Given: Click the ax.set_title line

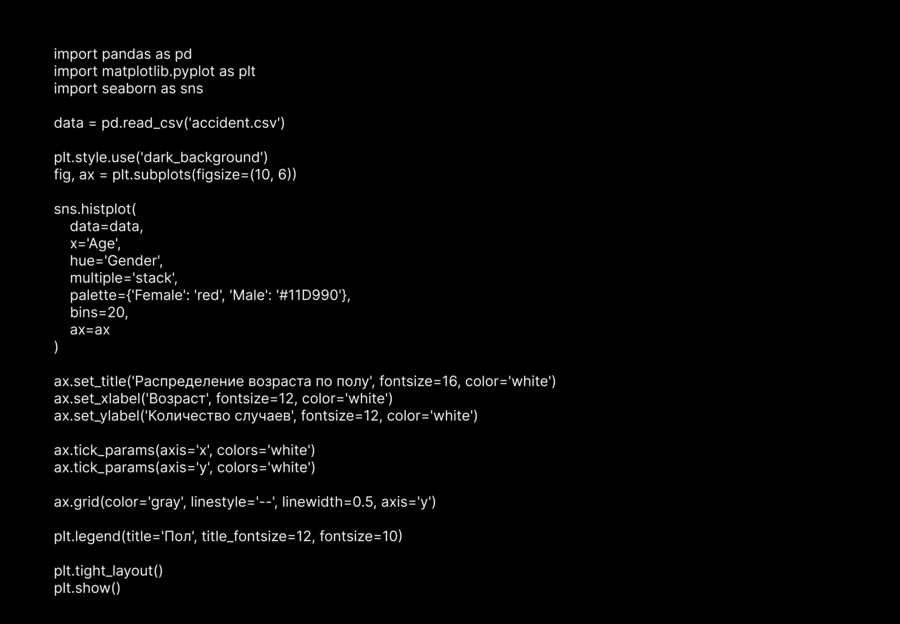Looking at the screenshot, I should pos(304,381).
